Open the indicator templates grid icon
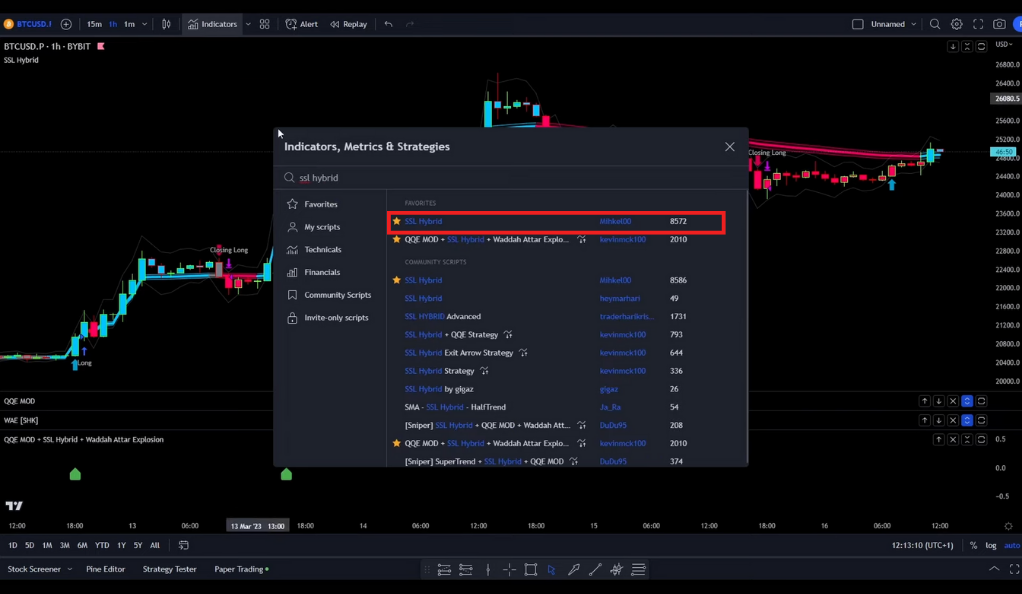Screen dimensions: 1022x594 pyautogui.click(x=265, y=24)
